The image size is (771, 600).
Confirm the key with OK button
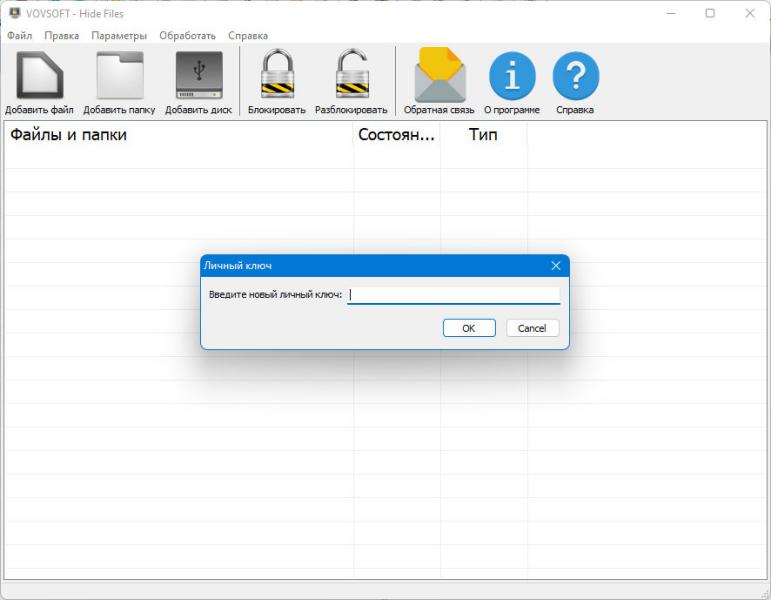[x=469, y=328]
